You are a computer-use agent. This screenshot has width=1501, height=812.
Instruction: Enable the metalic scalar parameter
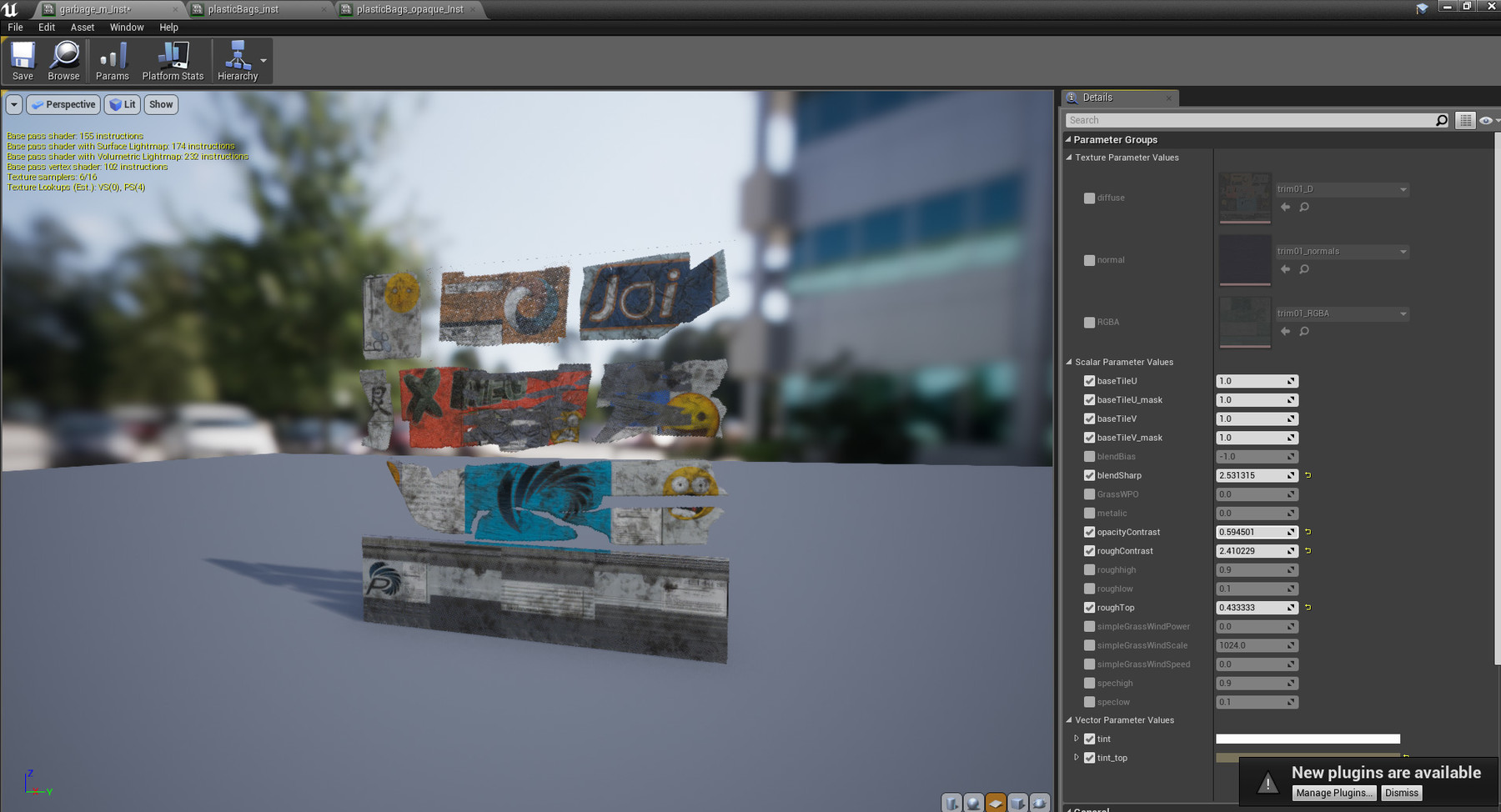(1089, 513)
